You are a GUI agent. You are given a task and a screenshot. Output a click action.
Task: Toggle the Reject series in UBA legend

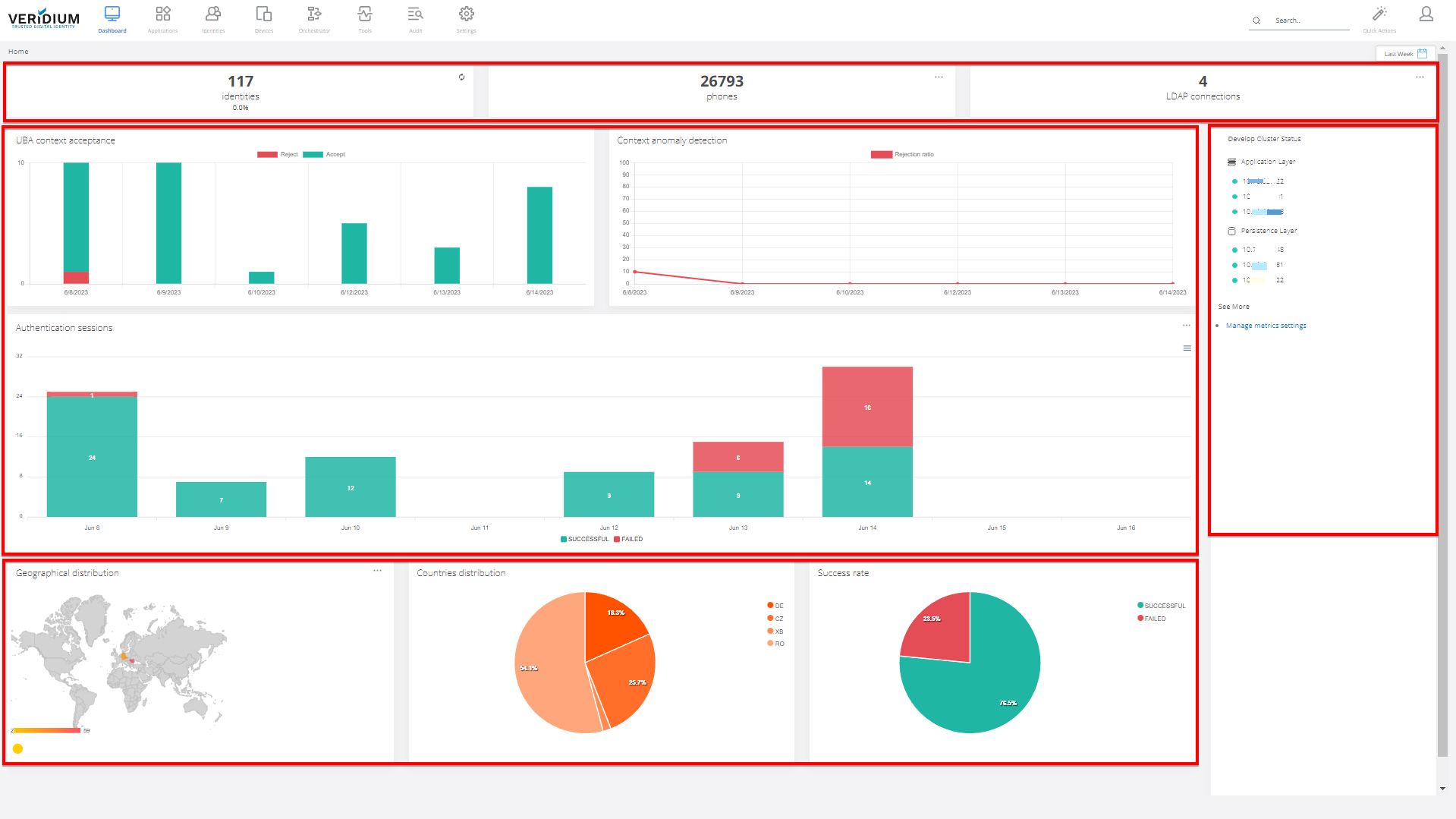click(278, 155)
